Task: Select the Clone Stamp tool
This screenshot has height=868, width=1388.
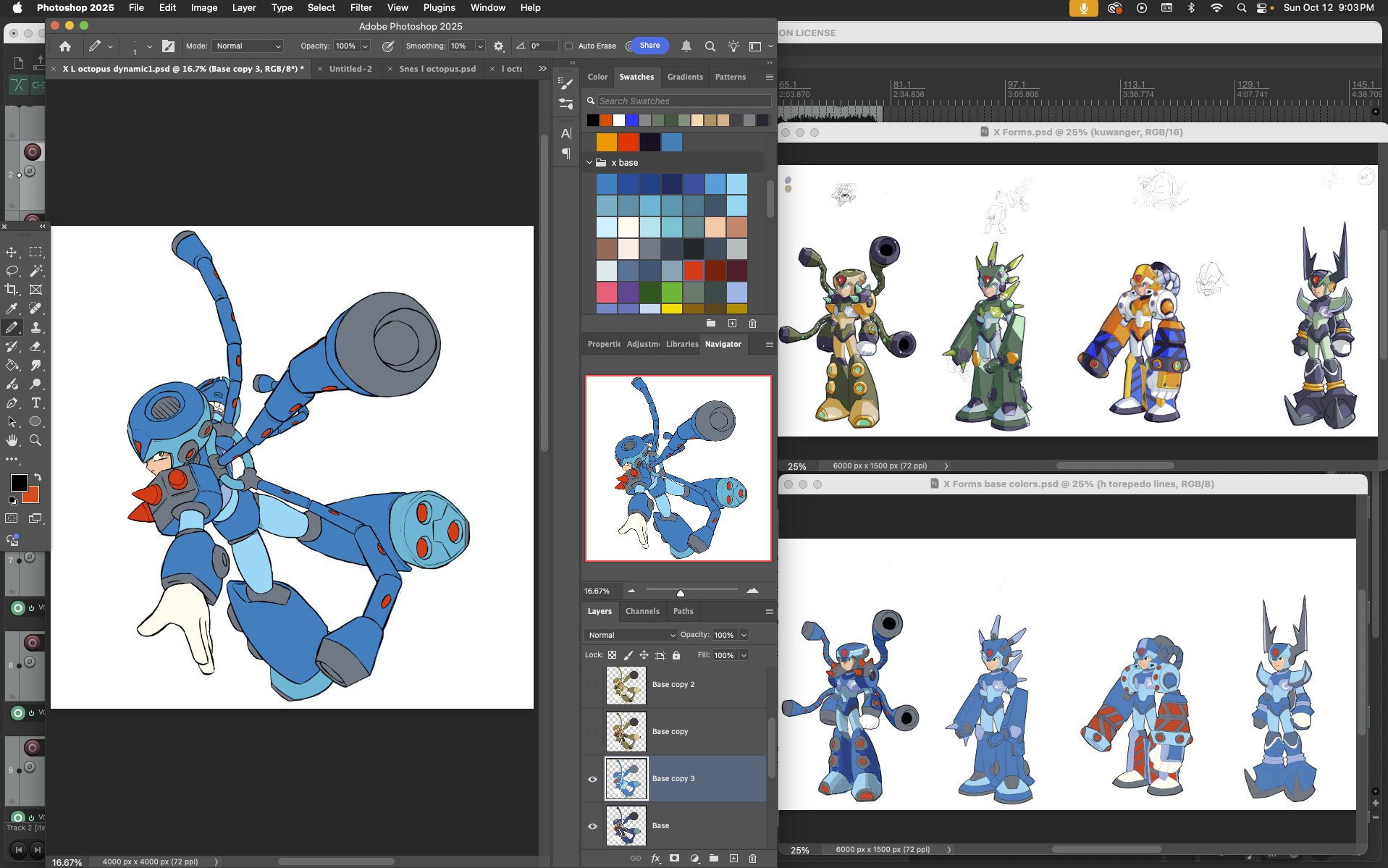Action: pyautogui.click(x=35, y=327)
